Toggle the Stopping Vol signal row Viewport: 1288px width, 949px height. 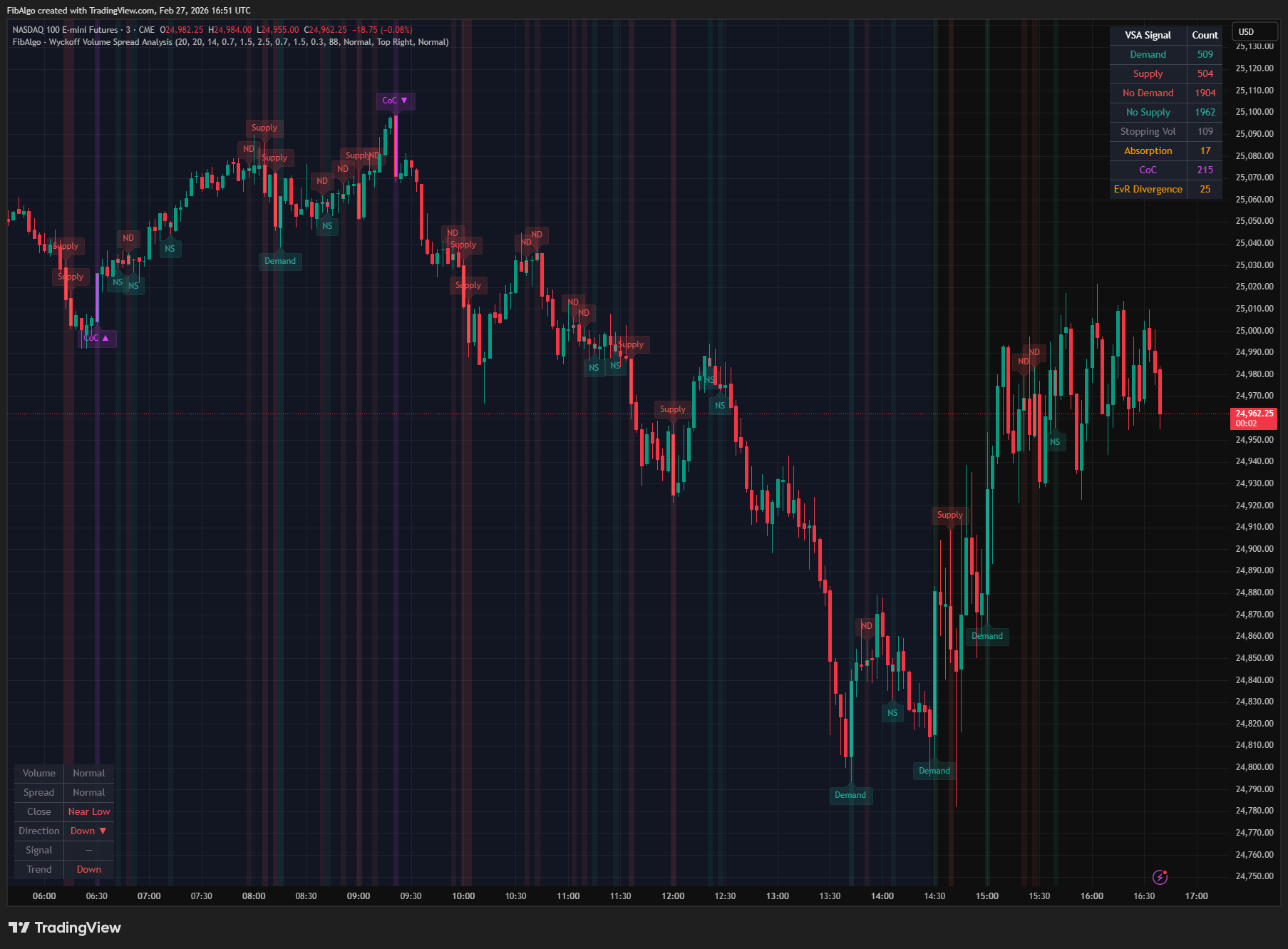[1148, 131]
